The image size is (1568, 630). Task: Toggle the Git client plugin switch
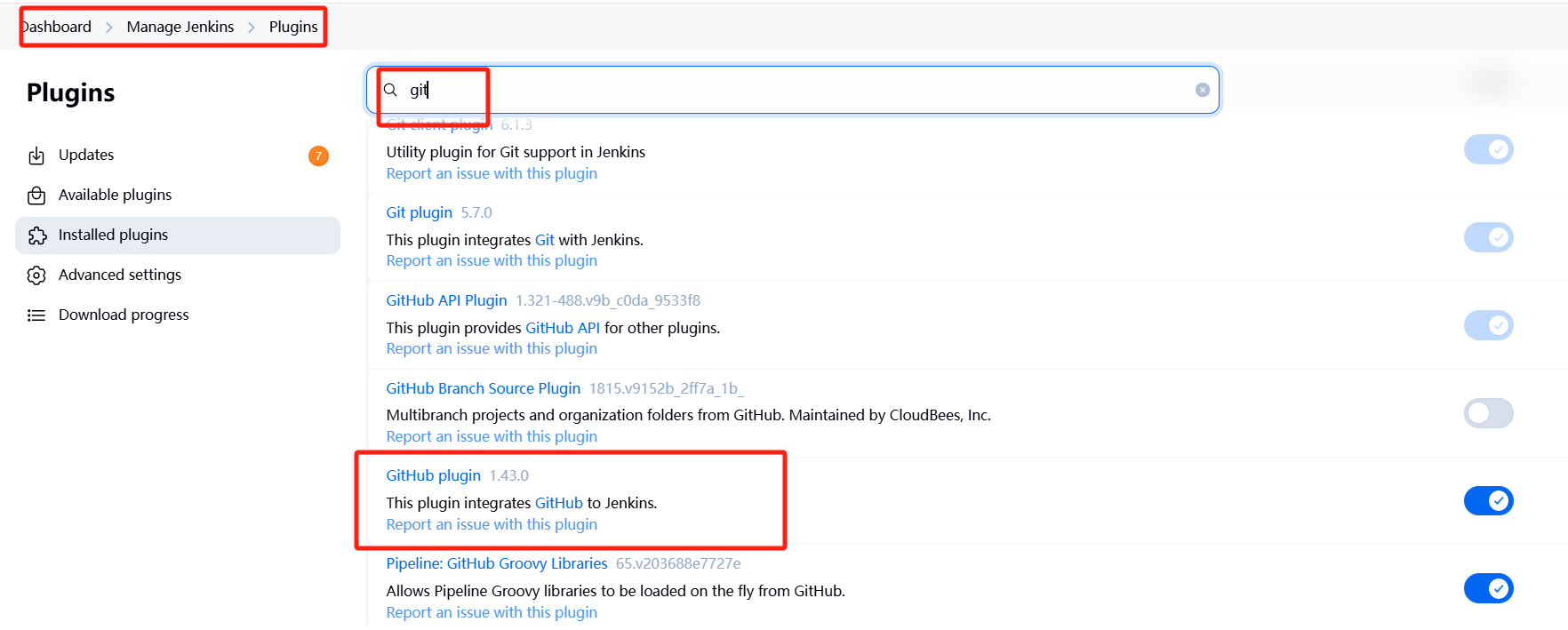pos(1488,149)
